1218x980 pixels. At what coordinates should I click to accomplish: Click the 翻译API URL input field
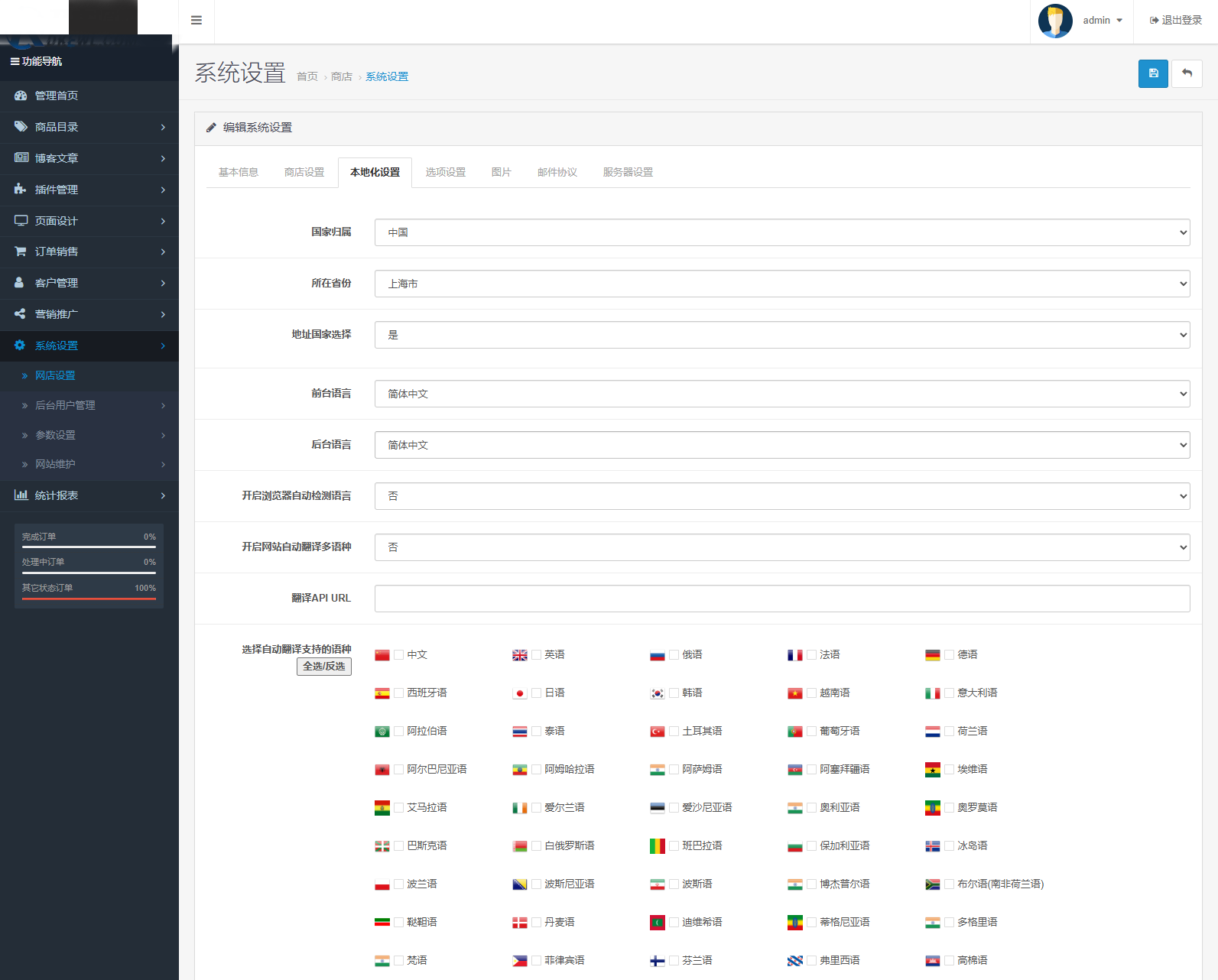(781, 599)
